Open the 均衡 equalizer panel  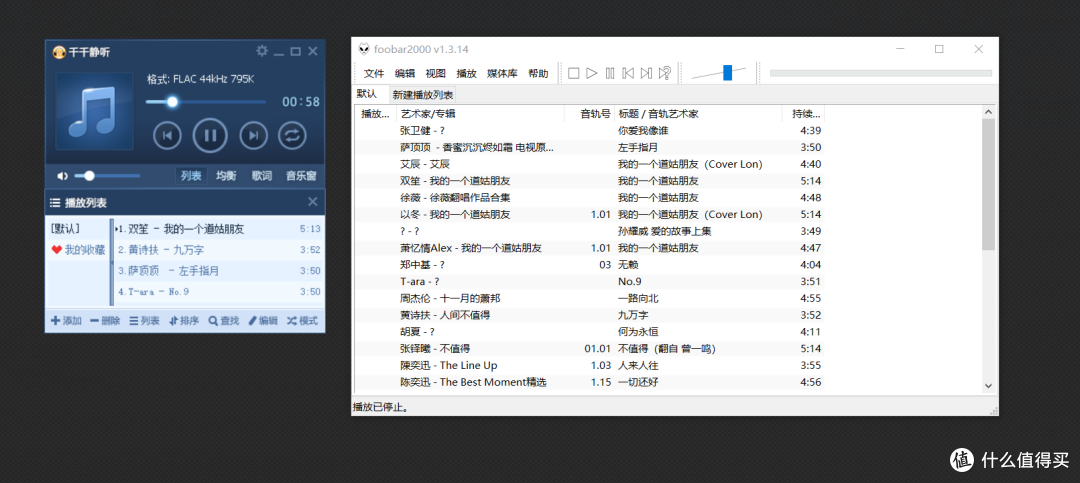226,176
